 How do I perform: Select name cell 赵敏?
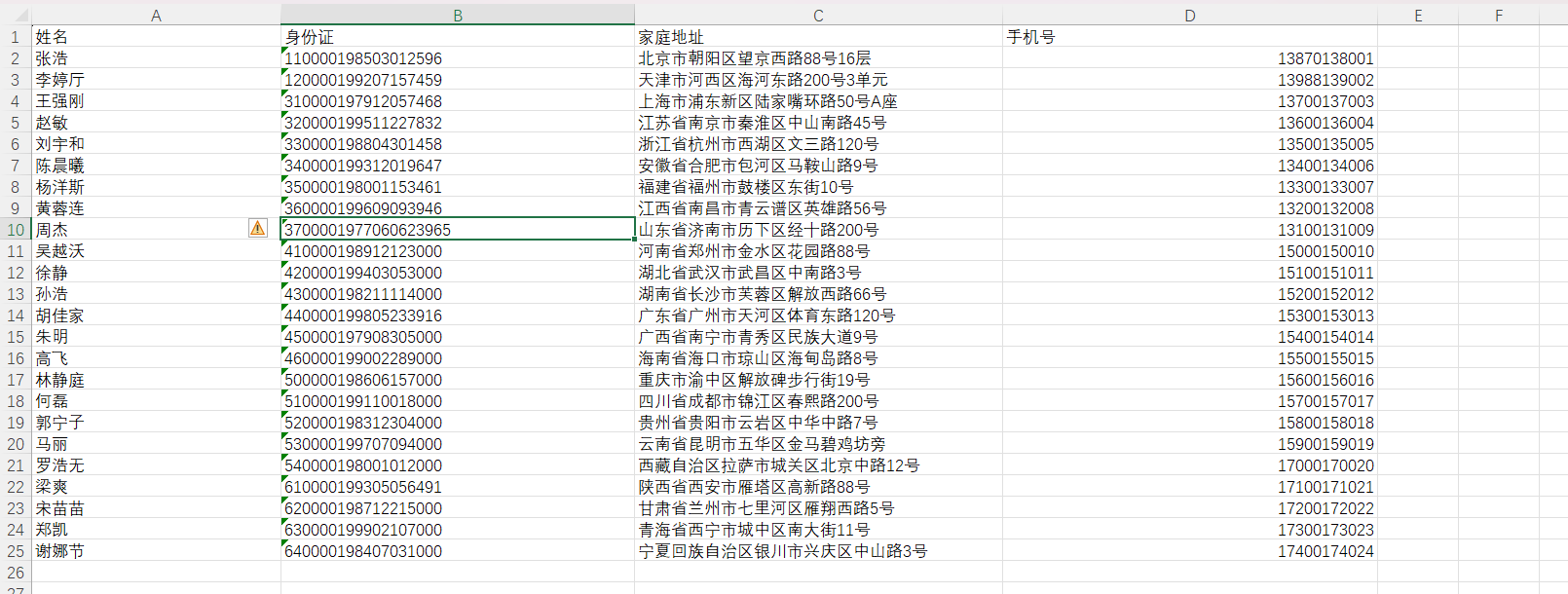pyautogui.click(x=156, y=123)
